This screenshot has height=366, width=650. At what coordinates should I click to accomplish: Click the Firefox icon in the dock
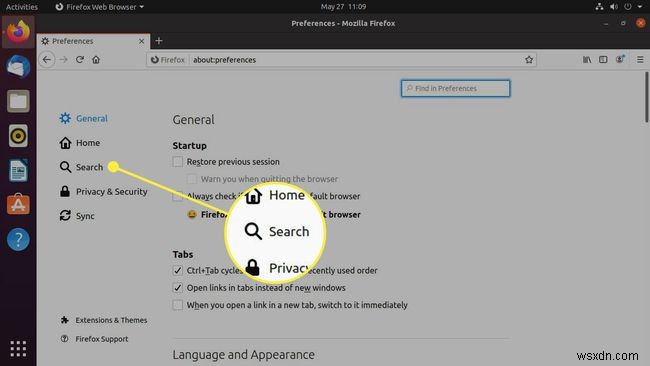coord(18,32)
